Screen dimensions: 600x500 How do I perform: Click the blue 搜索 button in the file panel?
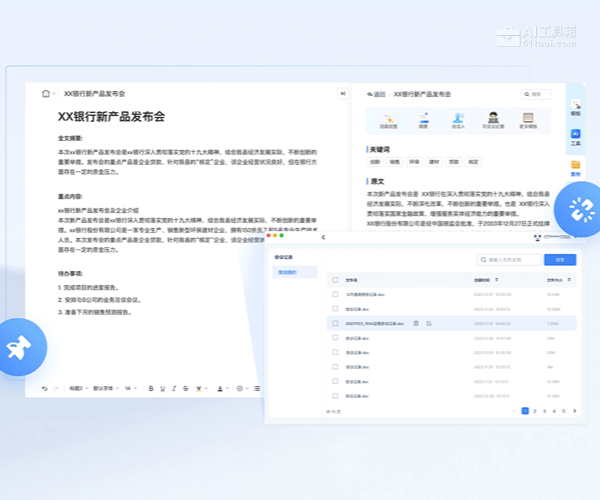click(560, 259)
